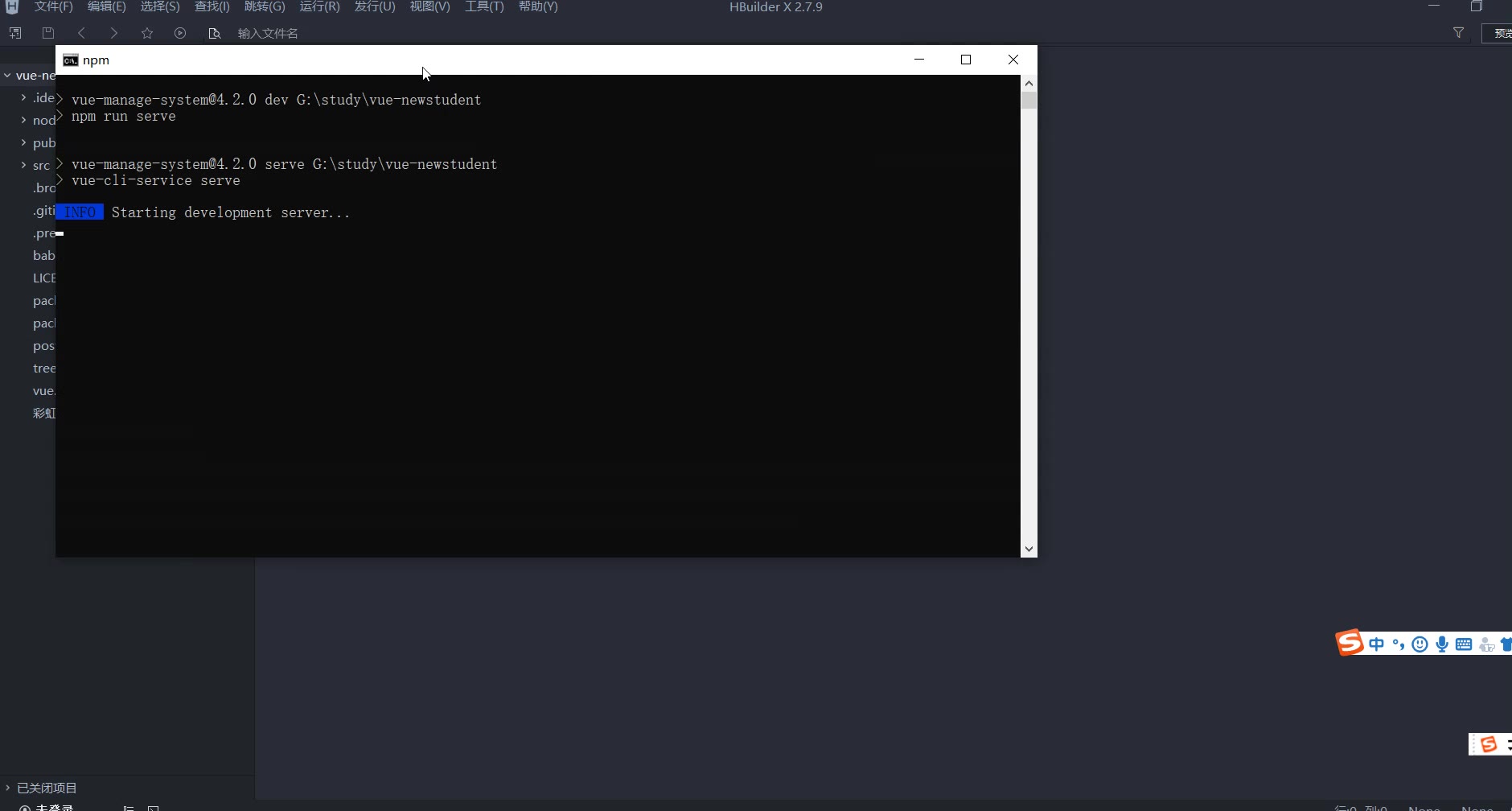Click the 未登录 login status
Image resolution: width=1512 pixels, height=811 pixels.
47,807
